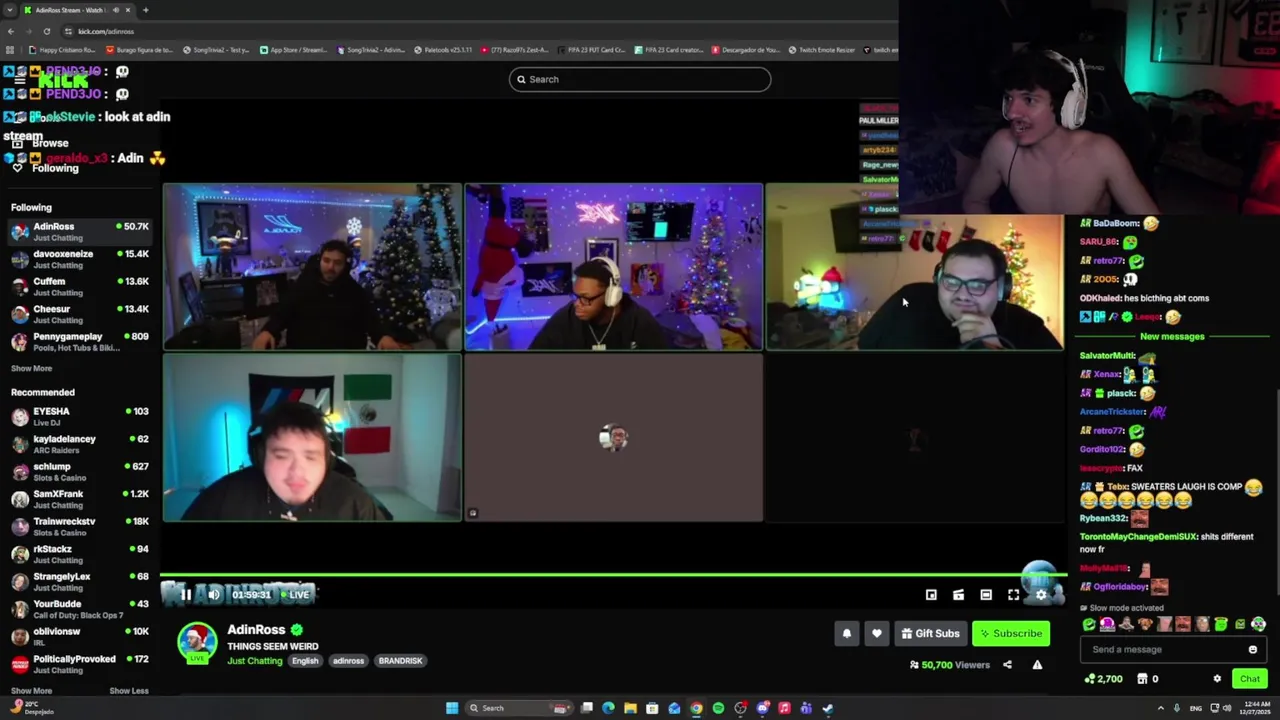
Task: Reload the page with browser refresh
Action: tap(46, 31)
